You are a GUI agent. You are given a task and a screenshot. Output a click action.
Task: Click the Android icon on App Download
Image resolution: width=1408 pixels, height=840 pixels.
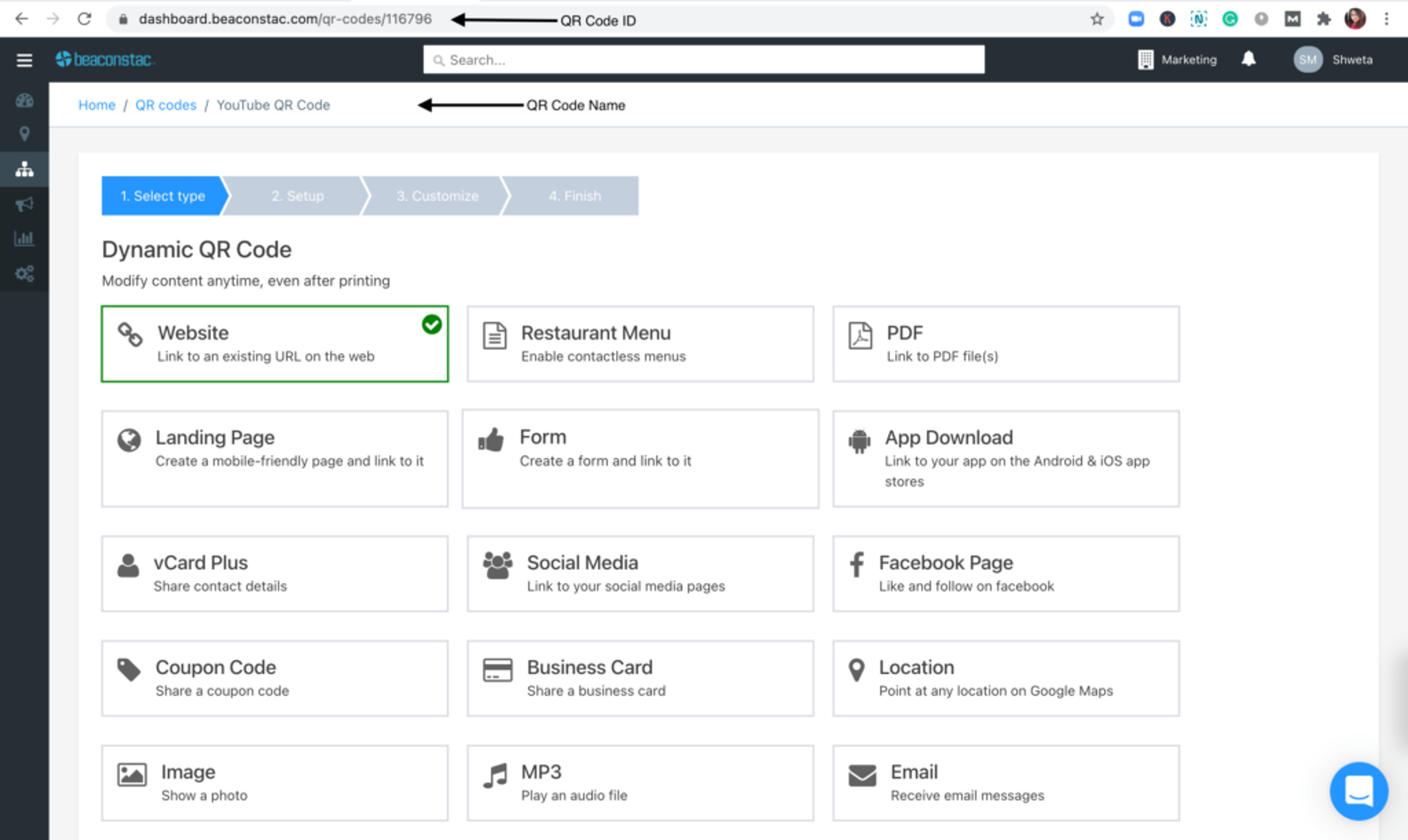(x=859, y=441)
